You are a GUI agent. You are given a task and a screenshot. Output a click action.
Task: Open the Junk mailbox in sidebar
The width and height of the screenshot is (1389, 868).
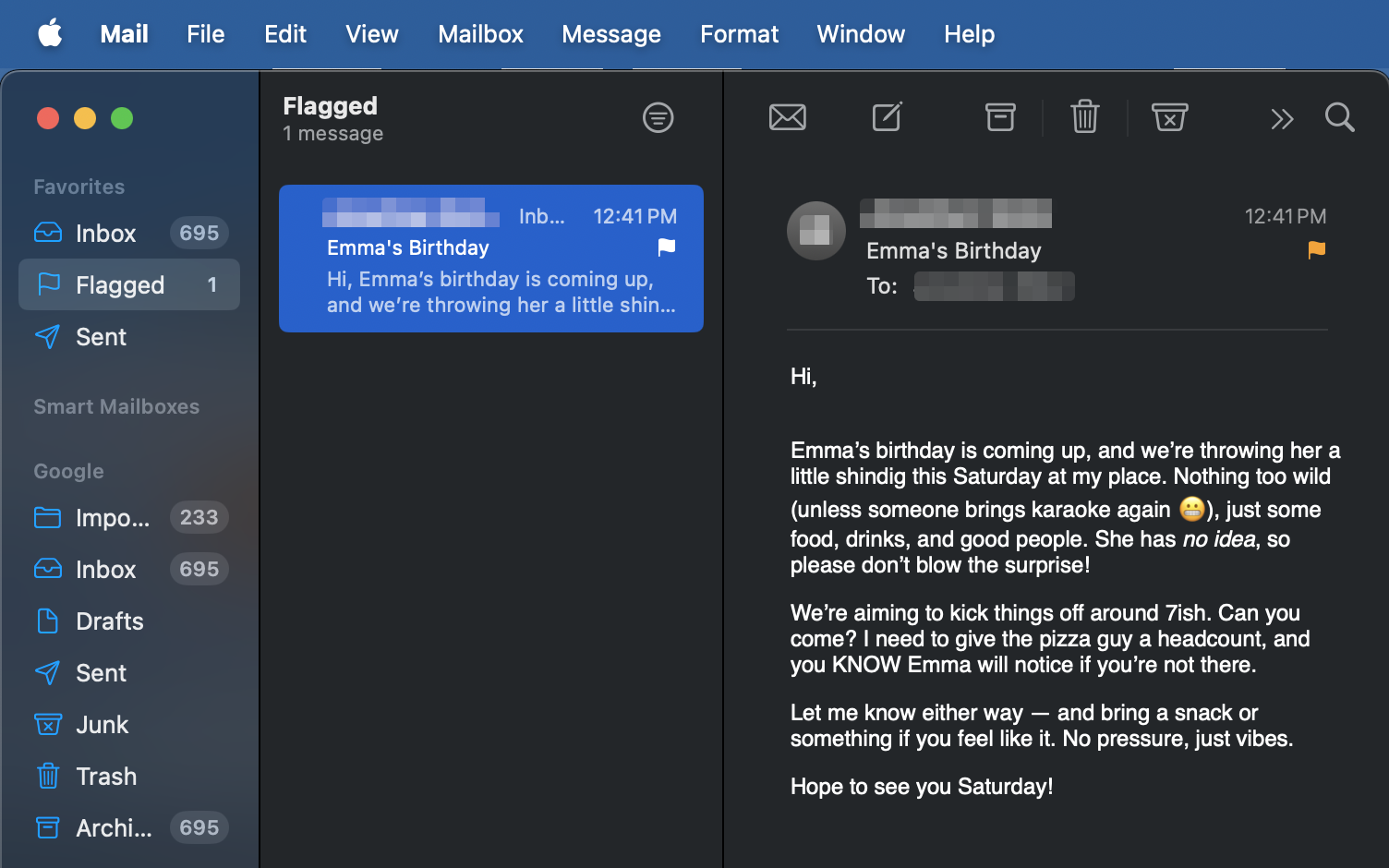pos(129,724)
